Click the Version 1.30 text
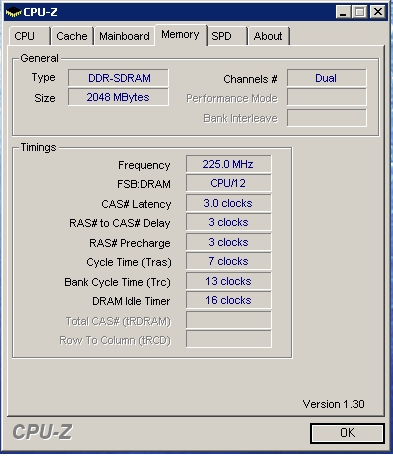393x457 pixels. [x=334, y=404]
